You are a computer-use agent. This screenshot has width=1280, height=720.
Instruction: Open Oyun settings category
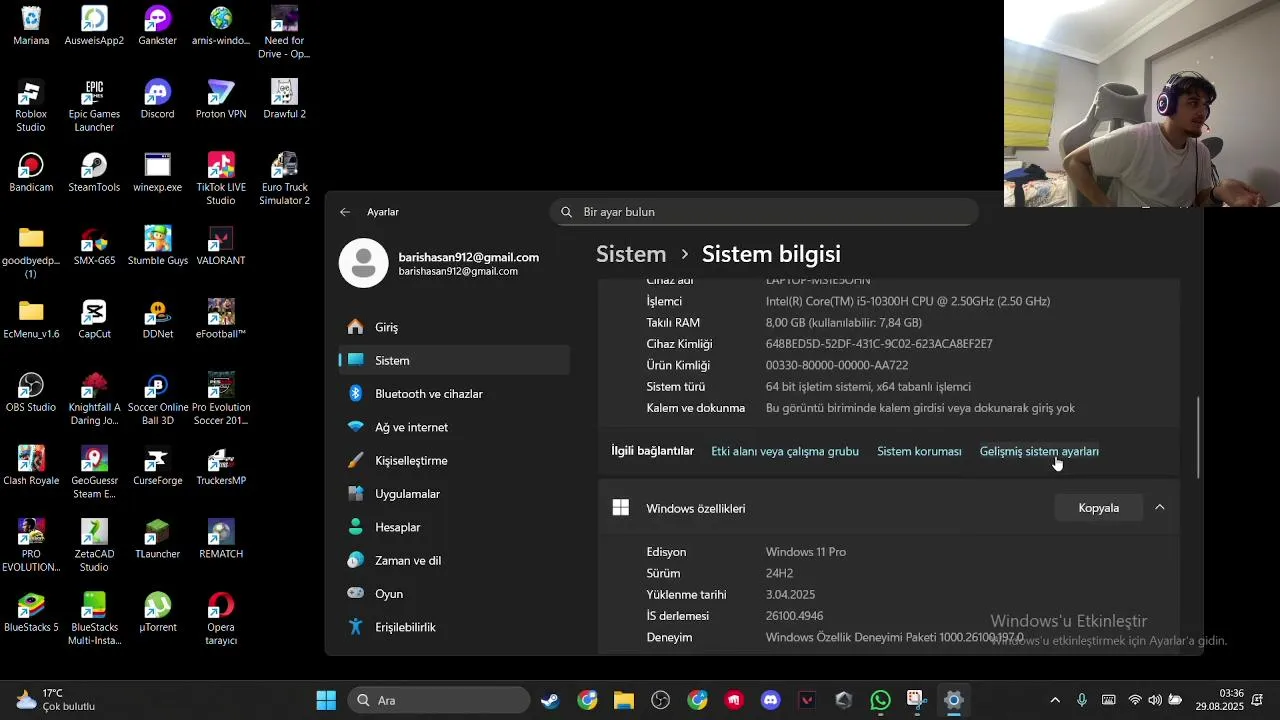pos(454,594)
